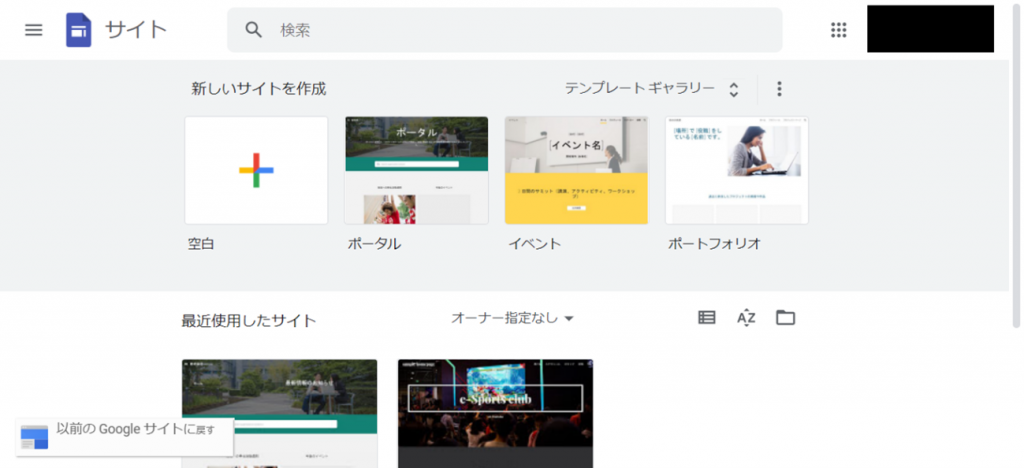The height and width of the screenshot is (468, 1024).
Task: Click the 新しいサイトを作成 heading
Action: [x=259, y=89]
